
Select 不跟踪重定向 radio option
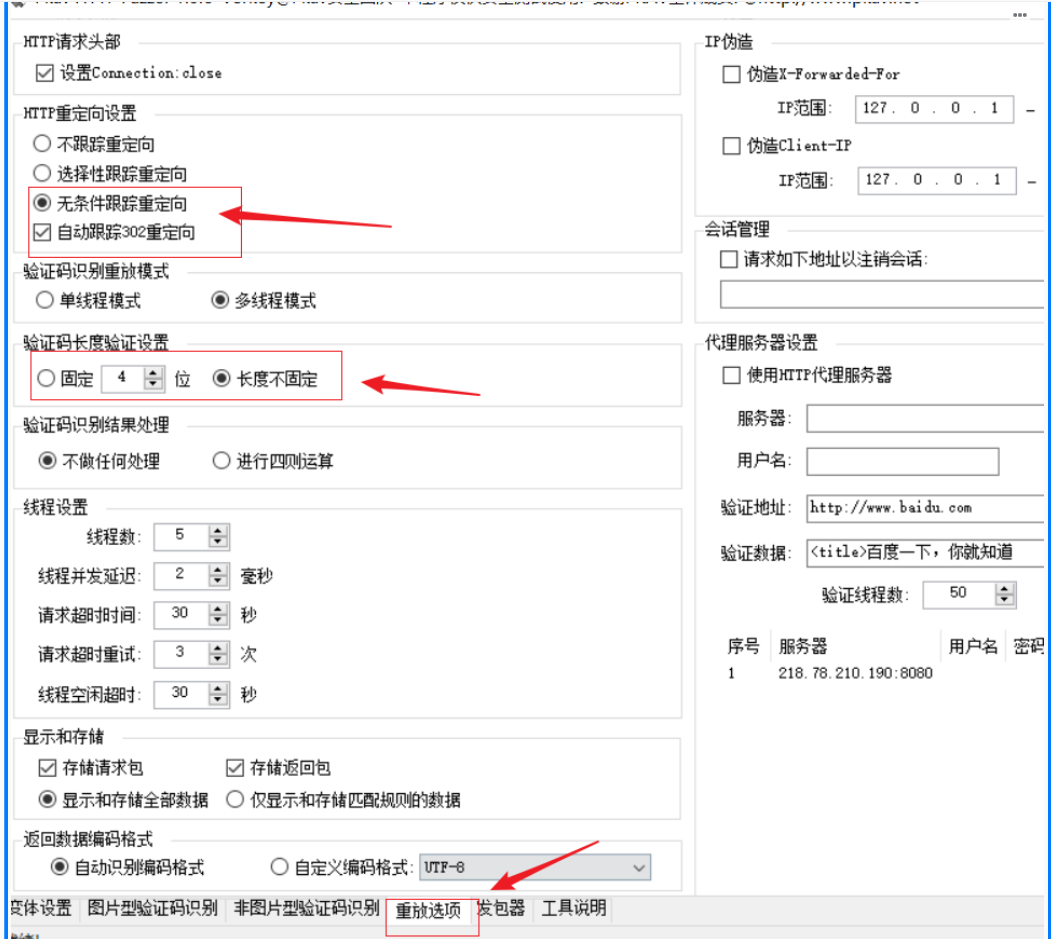coord(42,143)
